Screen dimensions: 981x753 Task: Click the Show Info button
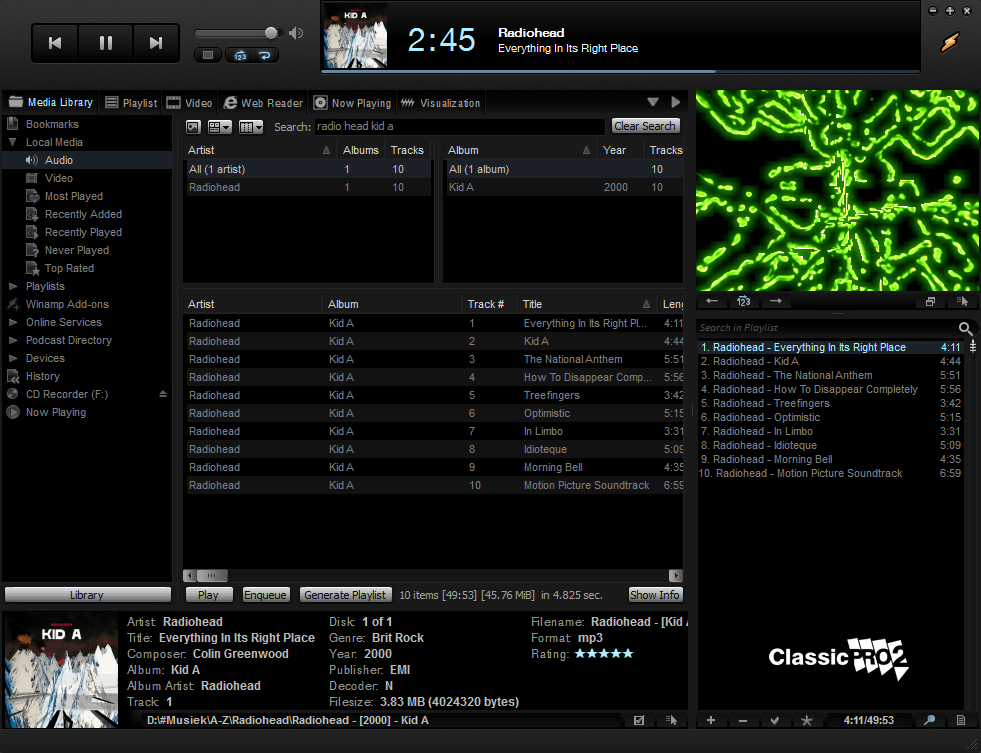654,595
